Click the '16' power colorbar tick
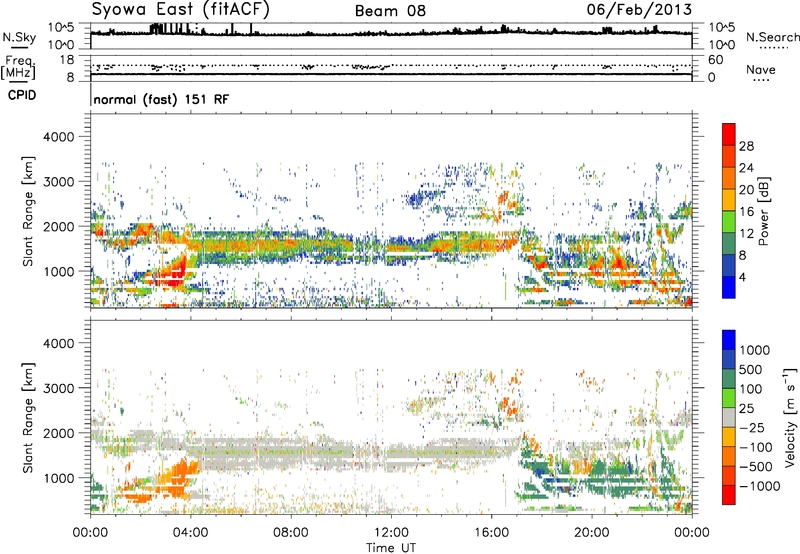The image size is (800, 554). [746, 212]
